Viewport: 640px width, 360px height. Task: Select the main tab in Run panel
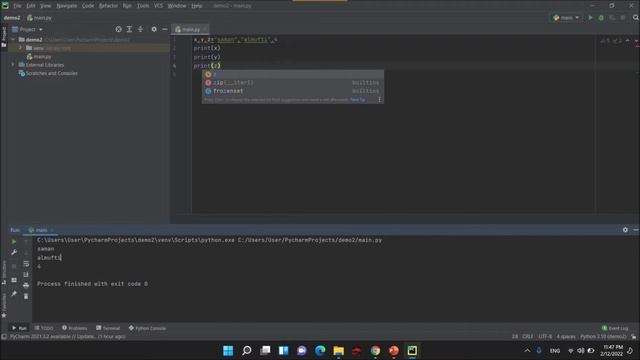pyautogui.click(x=40, y=230)
